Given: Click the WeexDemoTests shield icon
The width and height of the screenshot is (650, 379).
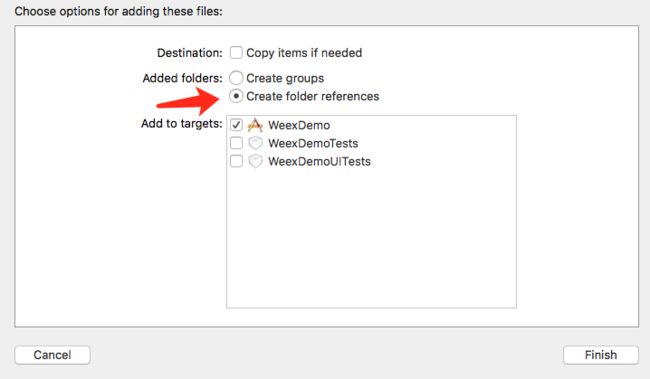Looking at the screenshot, I should pyautogui.click(x=255, y=143).
